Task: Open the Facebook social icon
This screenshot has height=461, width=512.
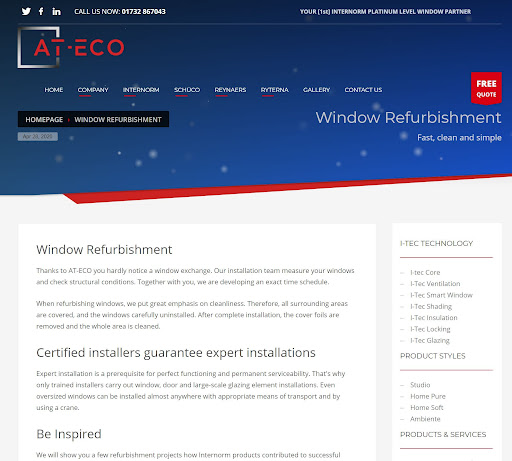Action: pyautogui.click(x=41, y=11)
